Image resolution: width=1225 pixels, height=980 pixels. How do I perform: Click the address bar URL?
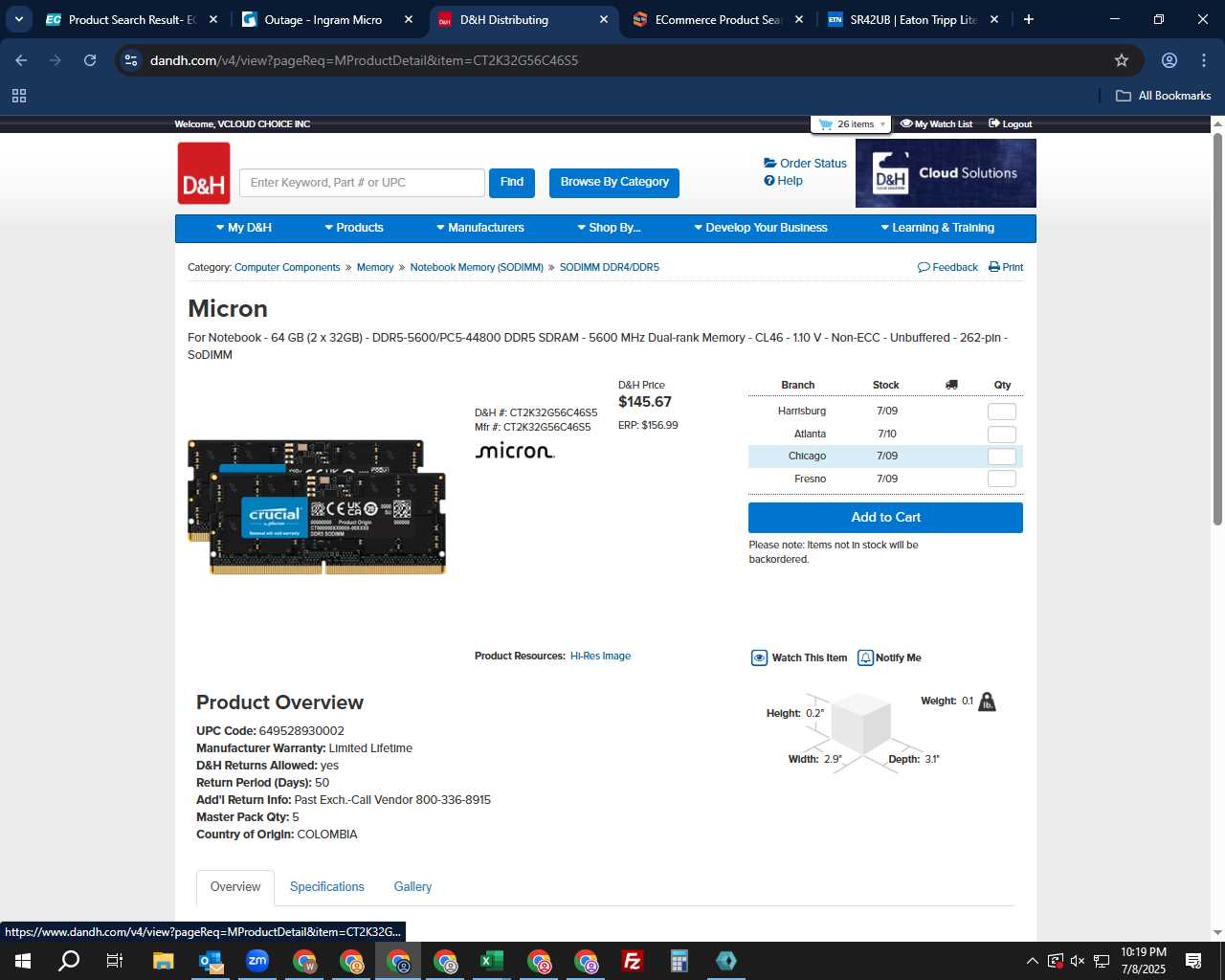(x=364, y=60)
